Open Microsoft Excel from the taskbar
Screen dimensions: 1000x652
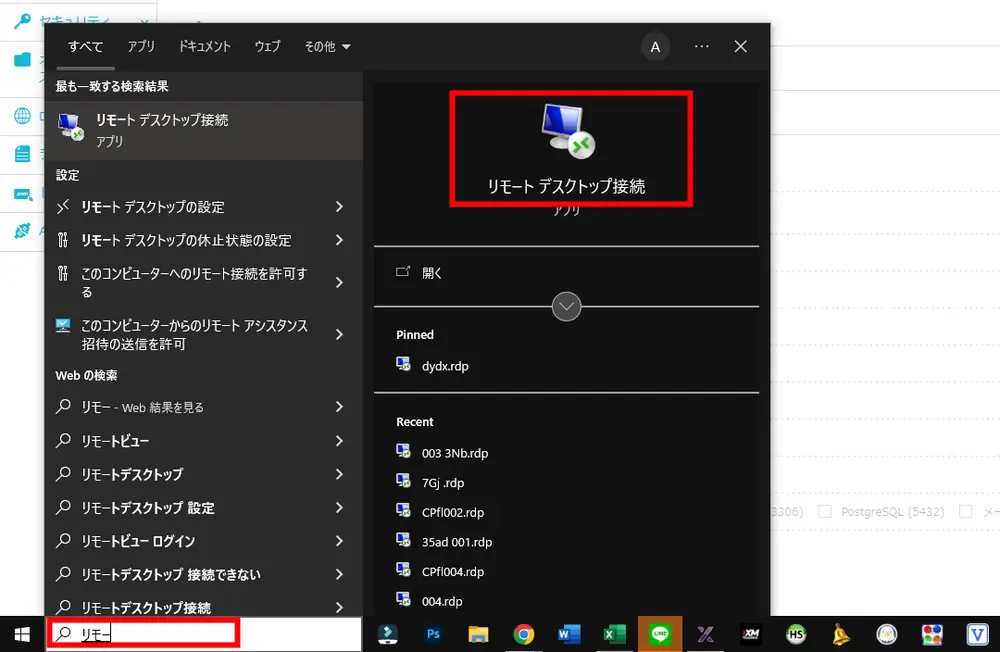(x=613, y=633)
